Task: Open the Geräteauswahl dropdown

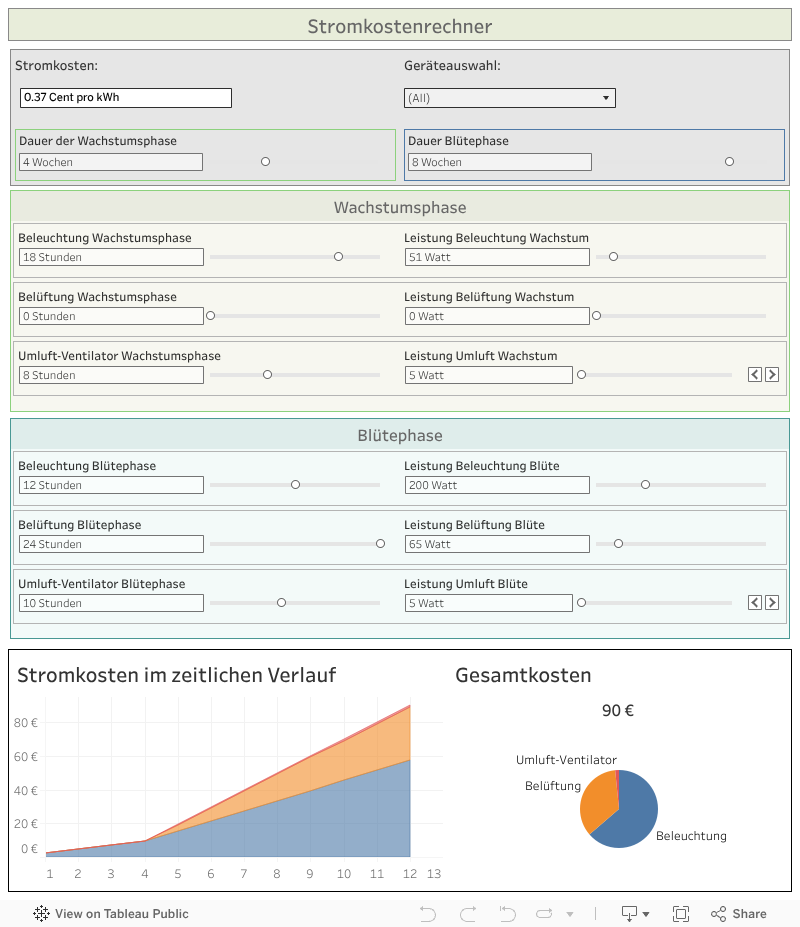Action: pyautogui.click(x=510, y=98)
